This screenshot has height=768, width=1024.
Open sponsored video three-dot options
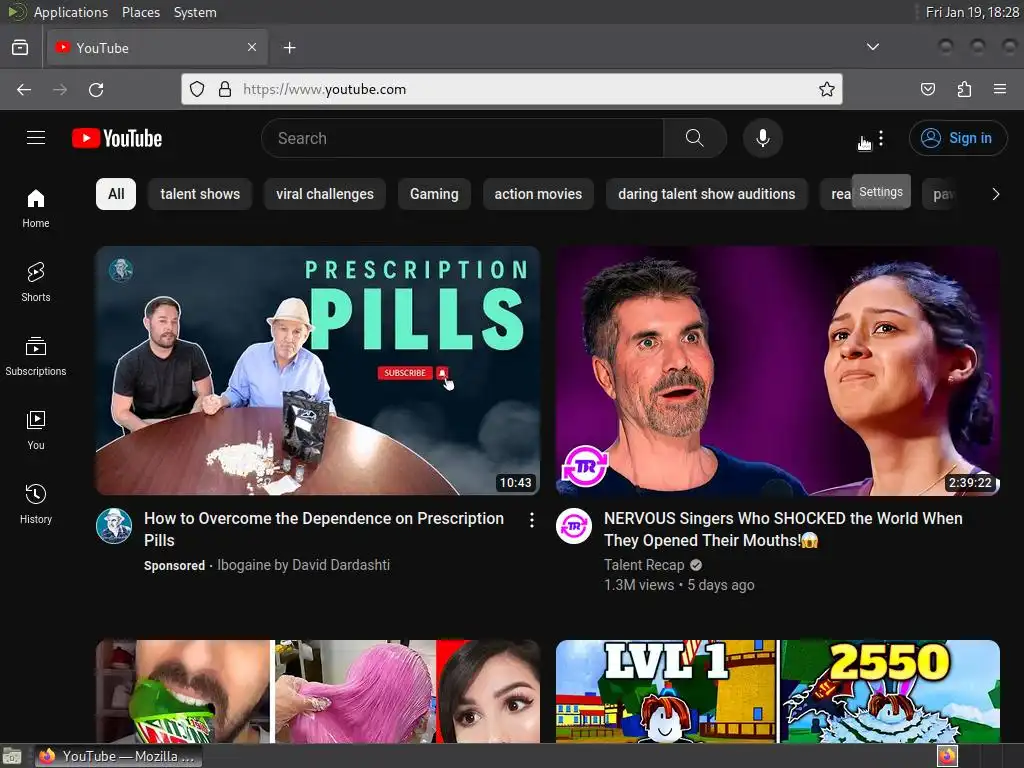point(532,519)
